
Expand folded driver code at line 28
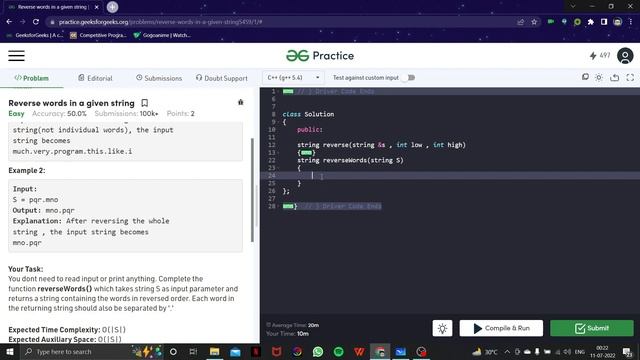(288, 206)
